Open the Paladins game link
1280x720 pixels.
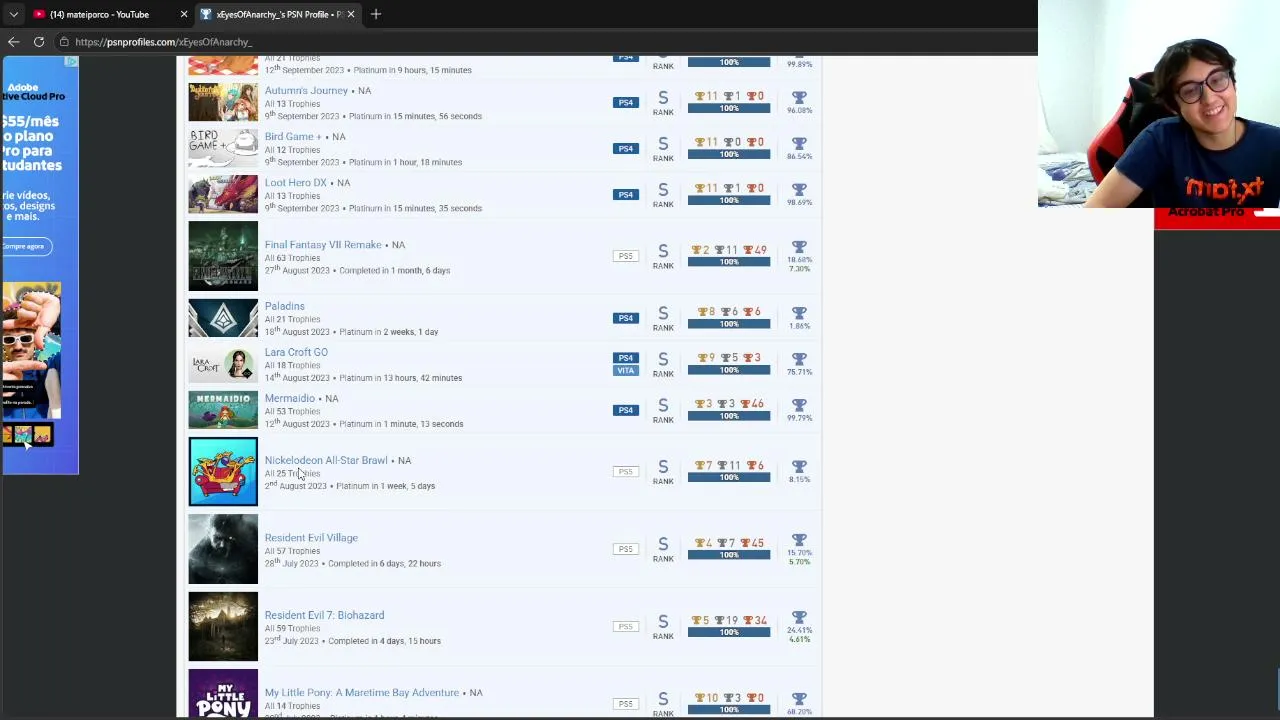[x=284, y=307]
